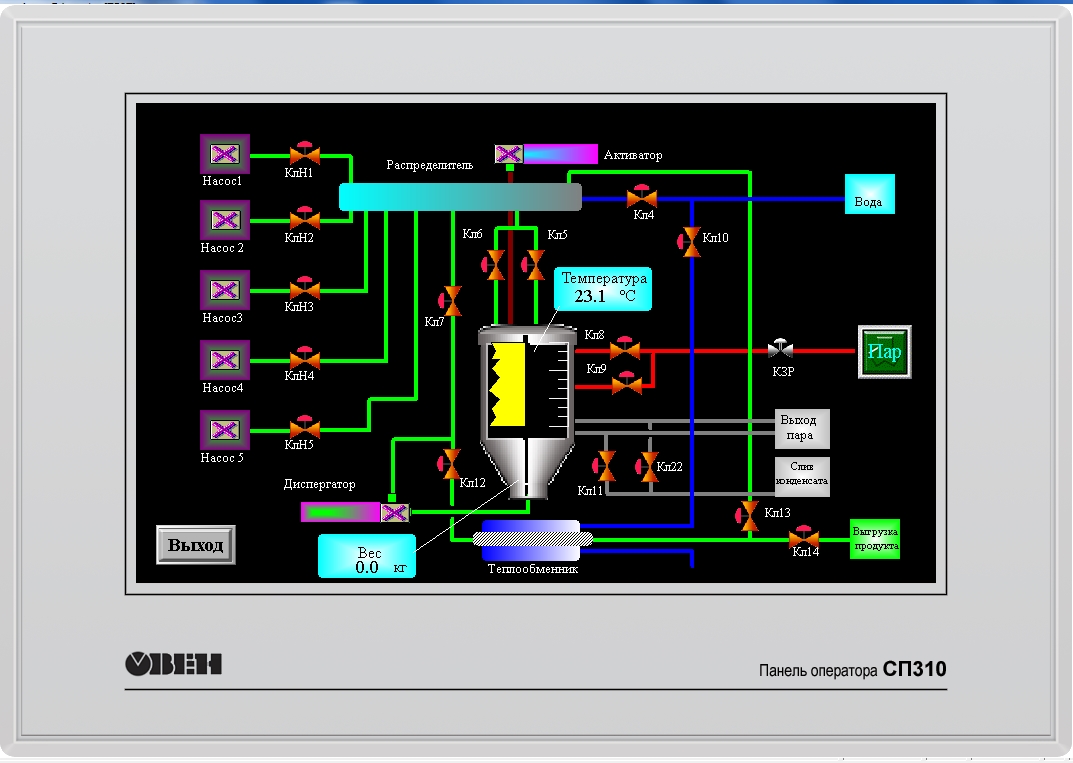Open valve КлН1 on first pump line
The height and width of the screenshot is (763, 1073).
pos(304,155)
